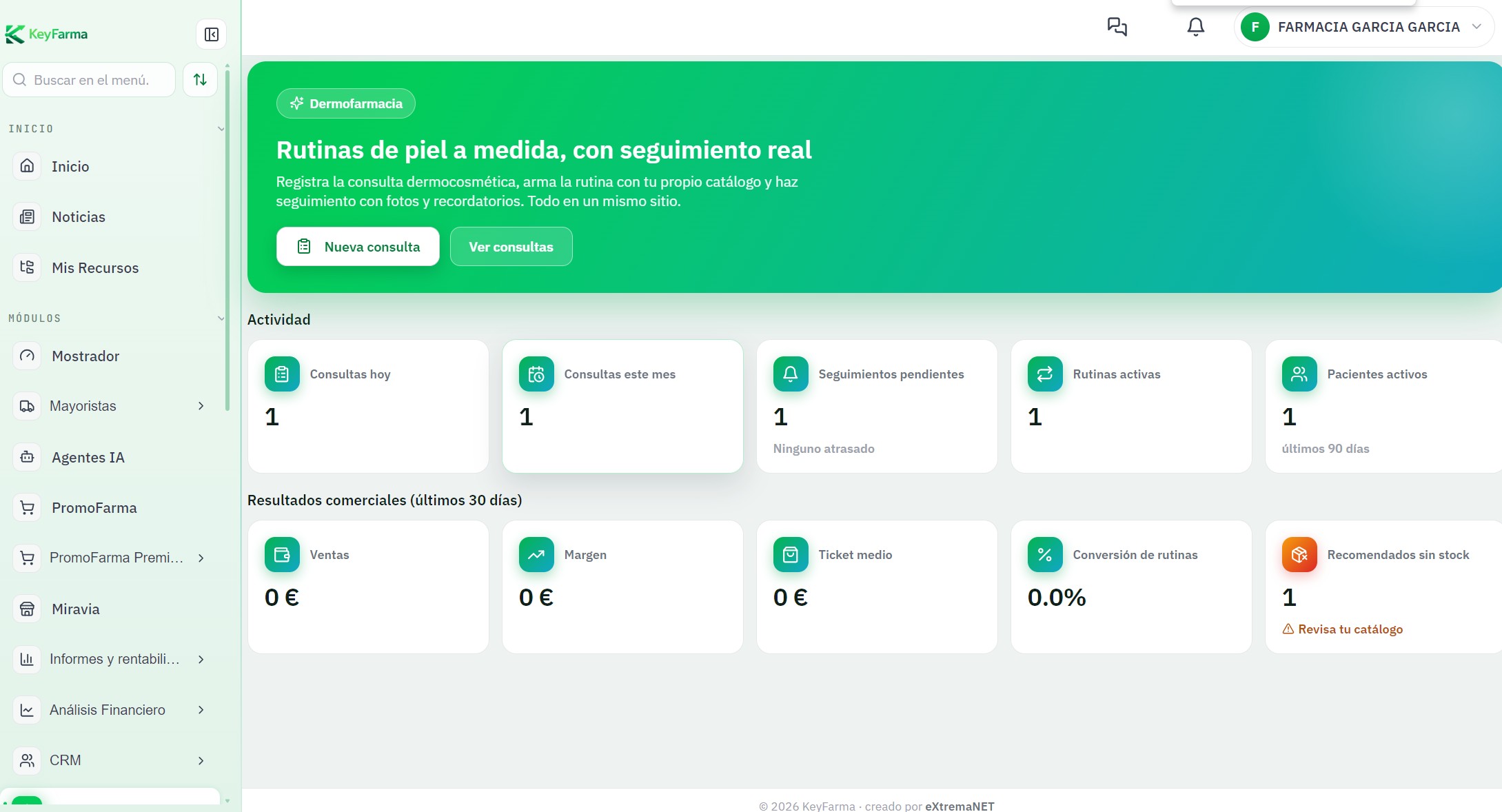Open the chat messages icon
The width and height of the screenshot is (1502, 812).
1117,27
